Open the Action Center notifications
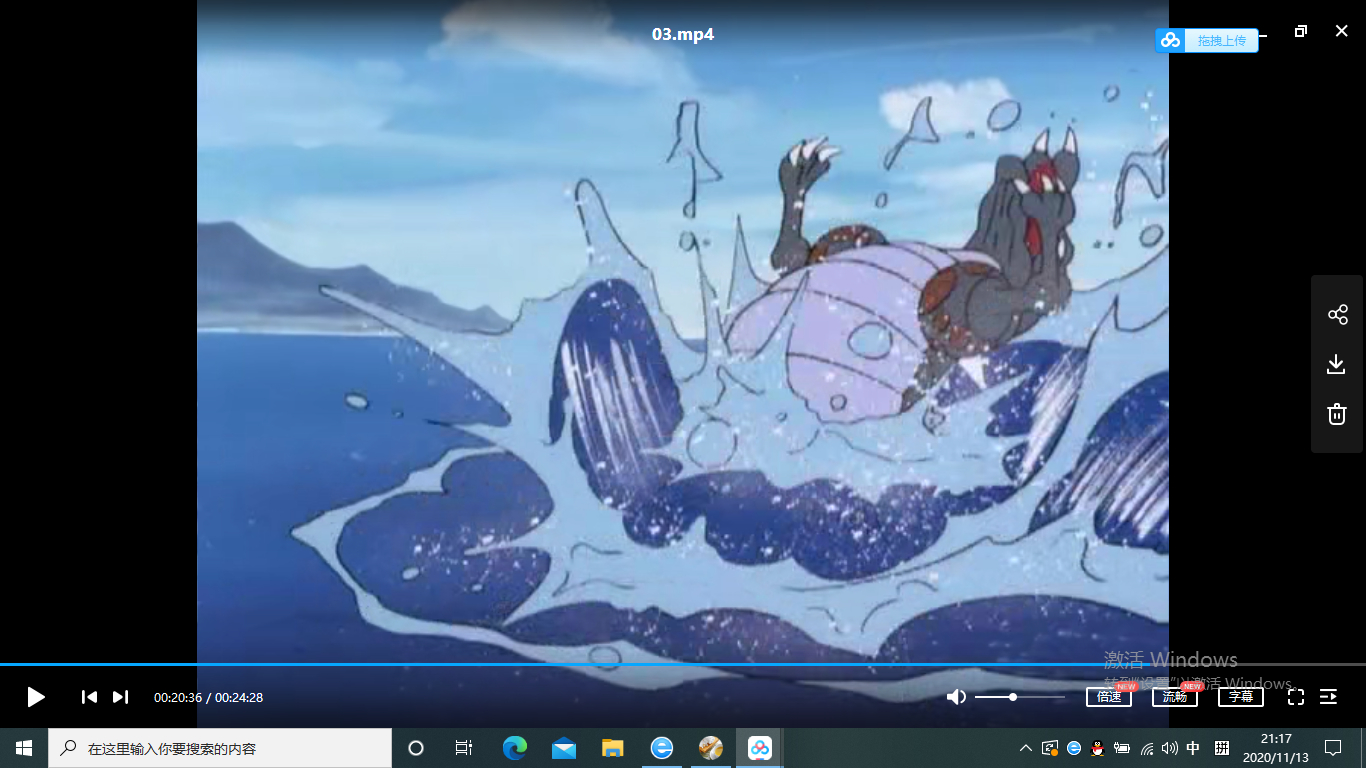This screenshot has width=1366, height=768. pos(1333,748)
